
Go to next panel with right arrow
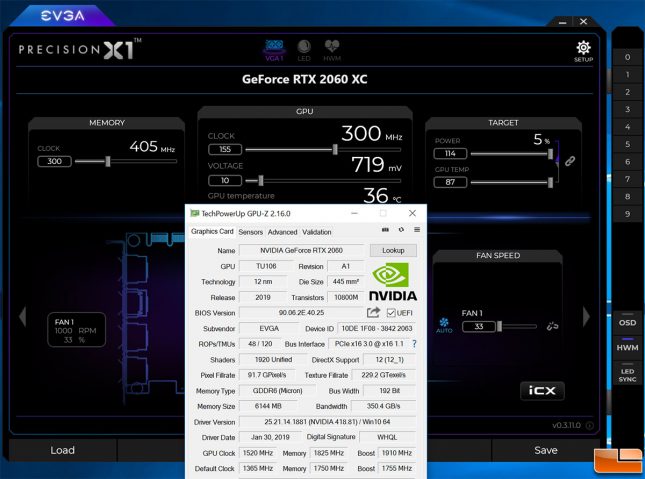click(586, 316)
